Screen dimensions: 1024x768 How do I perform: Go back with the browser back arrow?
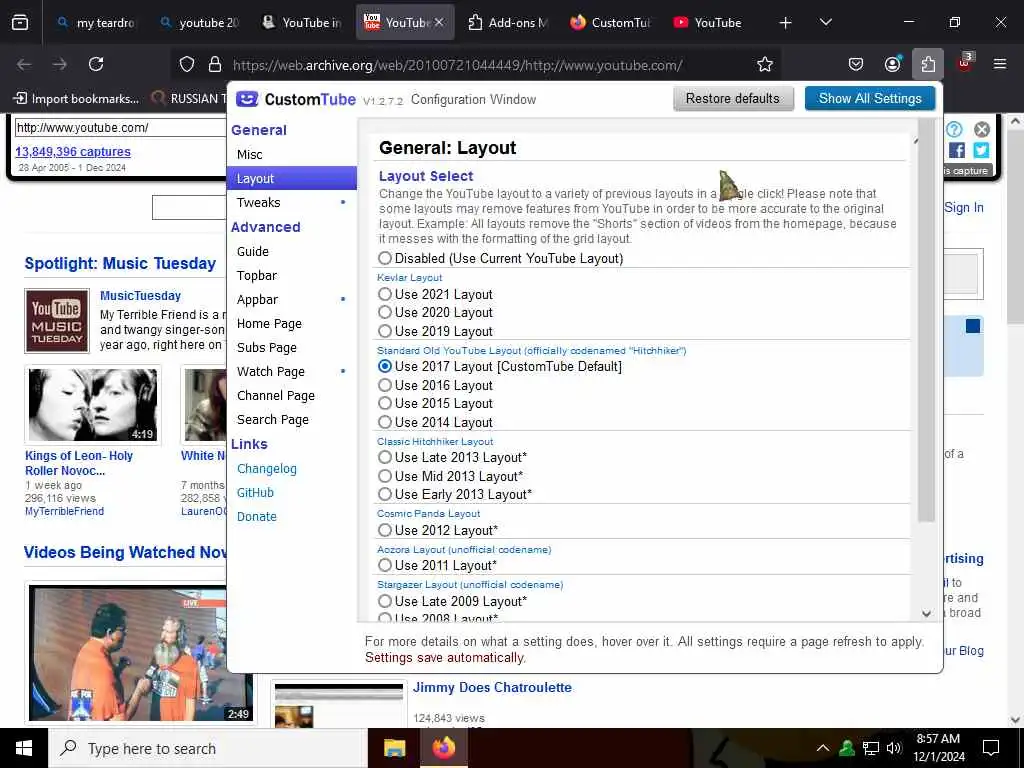[x=24, y=64]
